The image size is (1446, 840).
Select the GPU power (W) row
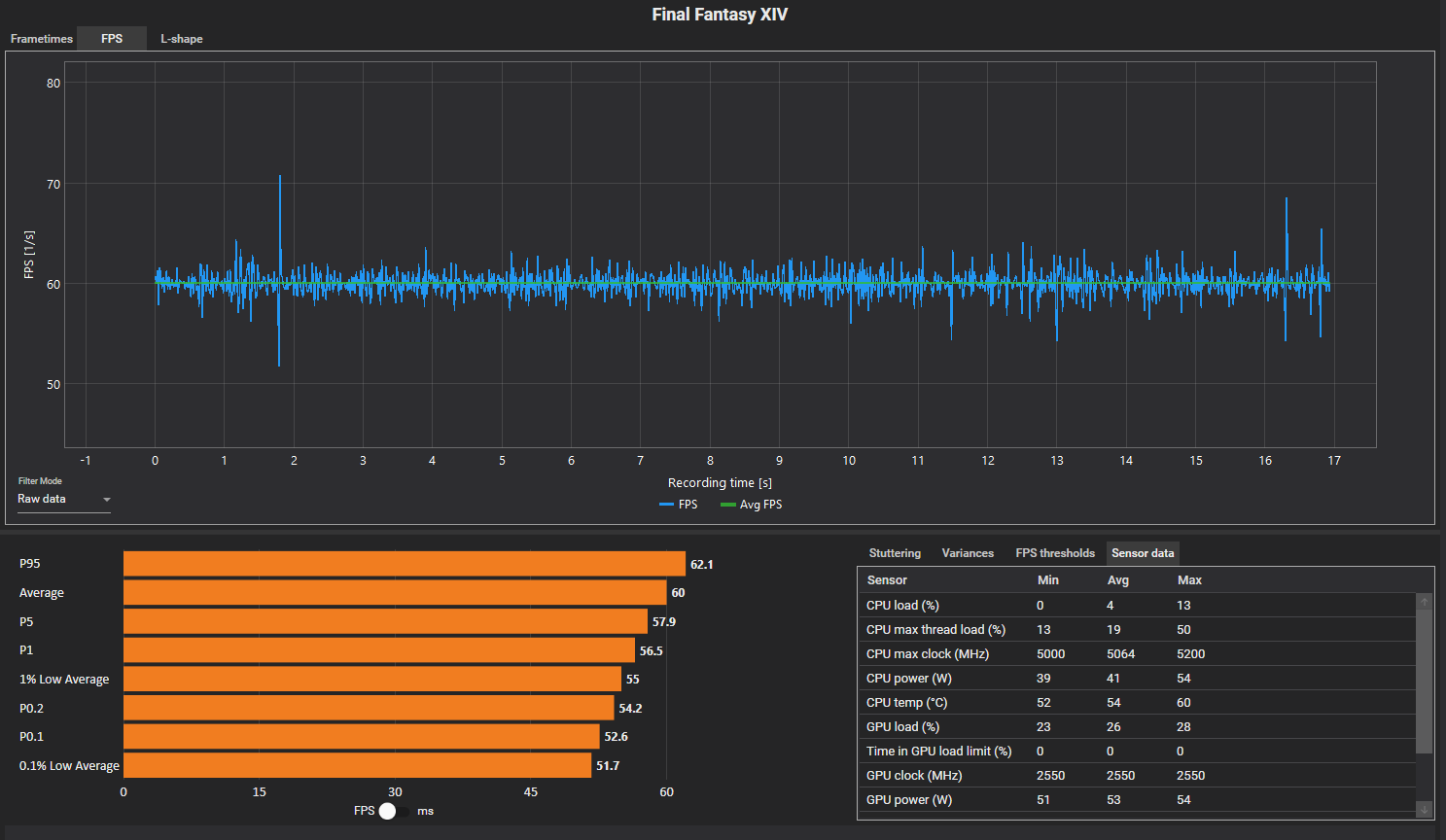click(1137, 800)
